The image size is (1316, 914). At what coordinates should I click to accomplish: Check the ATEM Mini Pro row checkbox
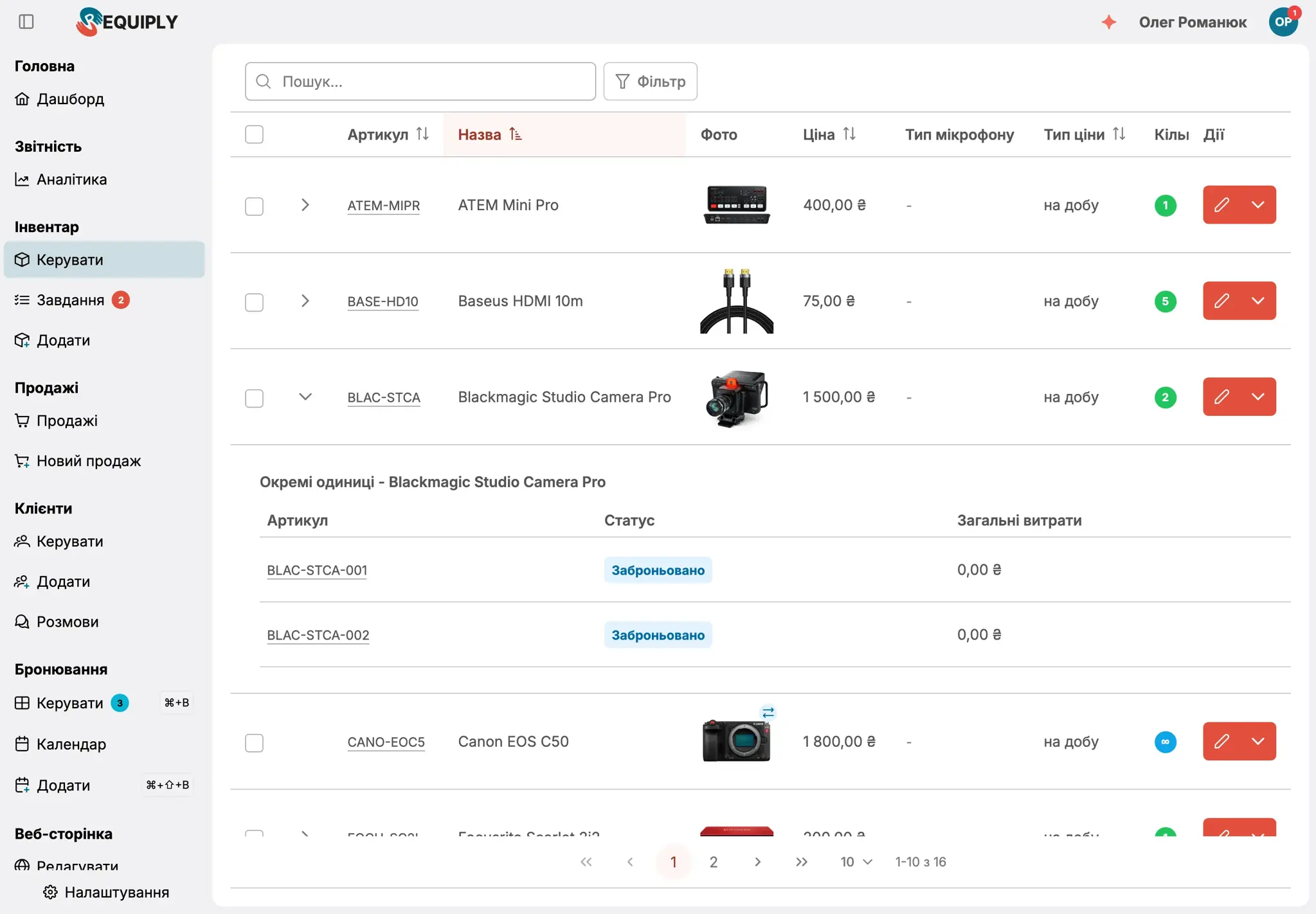click(x=255, y=206)
